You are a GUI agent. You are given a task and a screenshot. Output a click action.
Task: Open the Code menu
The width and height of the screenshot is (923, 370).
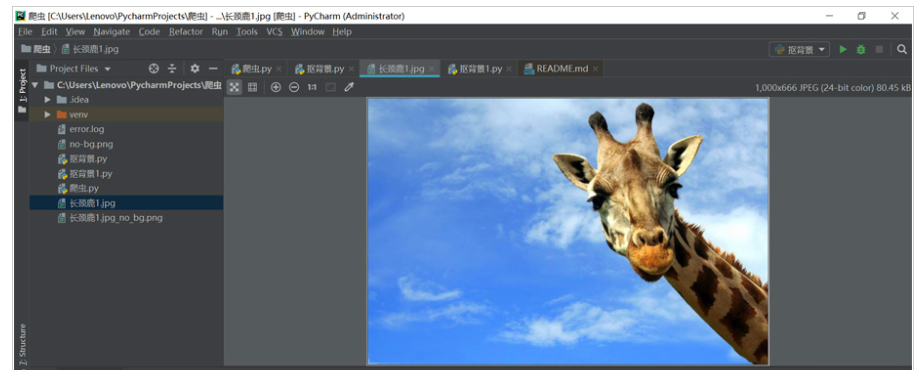pyautogui.click(x=150, y=32)
